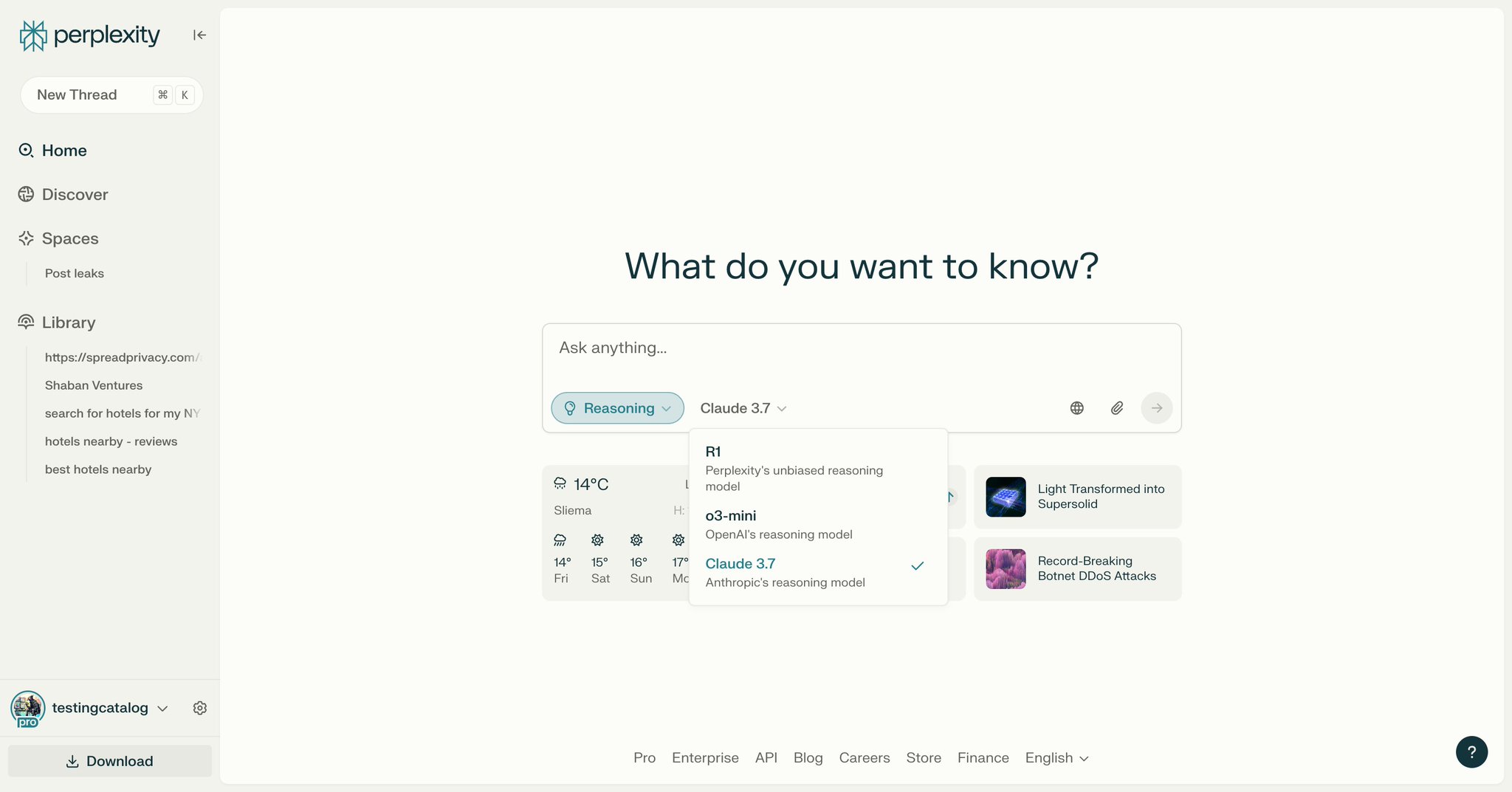1512x792 pixels.
Task: Open Record-Breaking Botnet DDoS Attacks thumbnail
Action: click(x=1006, y=569)
